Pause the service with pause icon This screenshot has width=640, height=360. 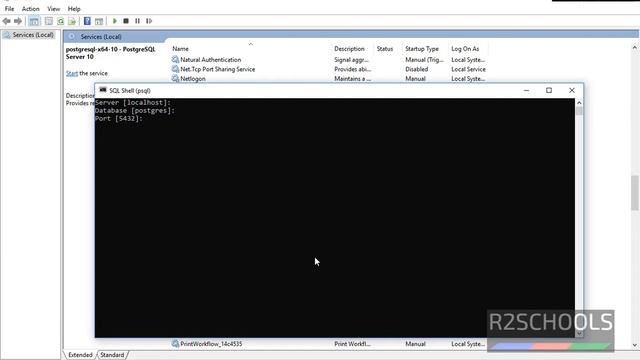coord(138,21)
